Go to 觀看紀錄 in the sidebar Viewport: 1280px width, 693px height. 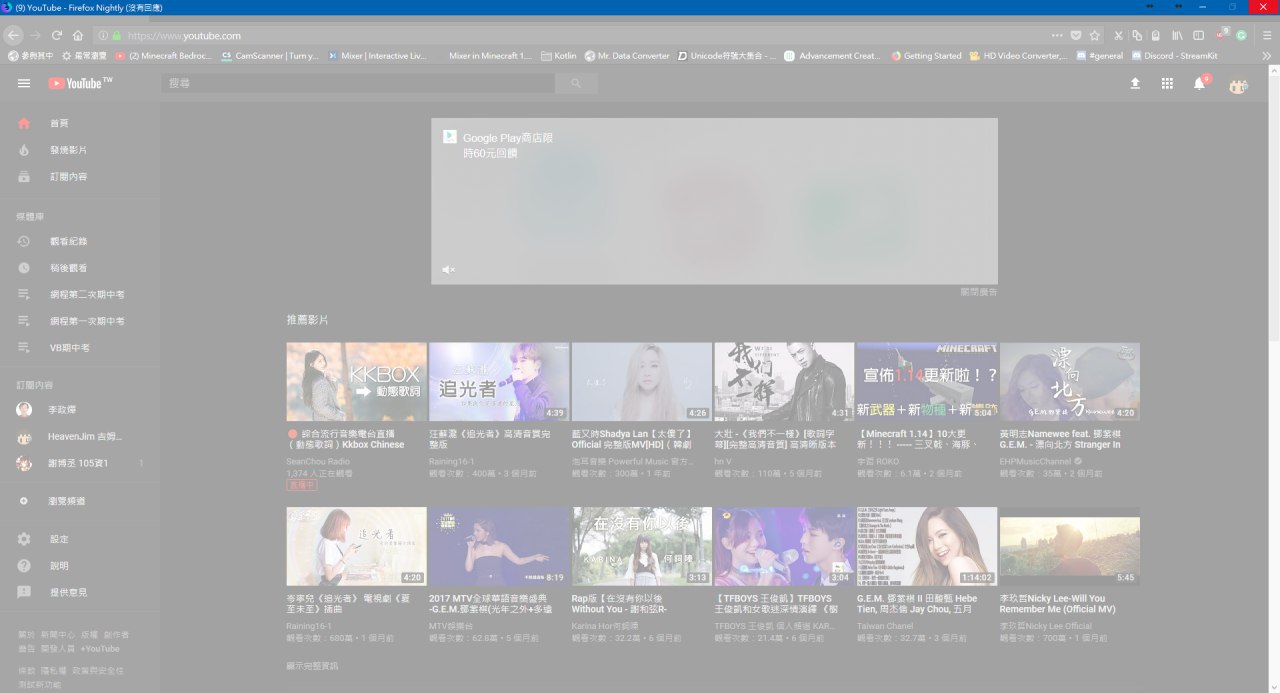click(x=68, y=242)
